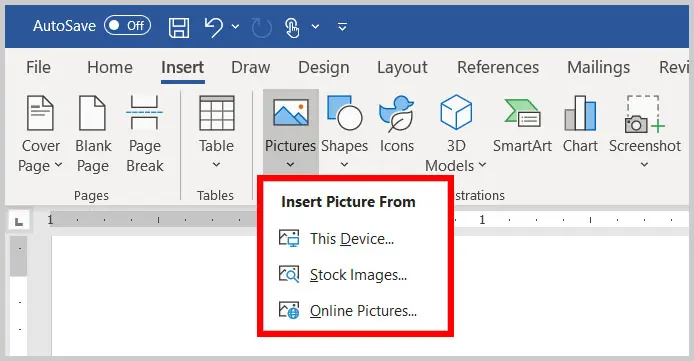Open the File tab
This screenshot has width=694, height=361.
pyautogui.click(x=39, y=68)
